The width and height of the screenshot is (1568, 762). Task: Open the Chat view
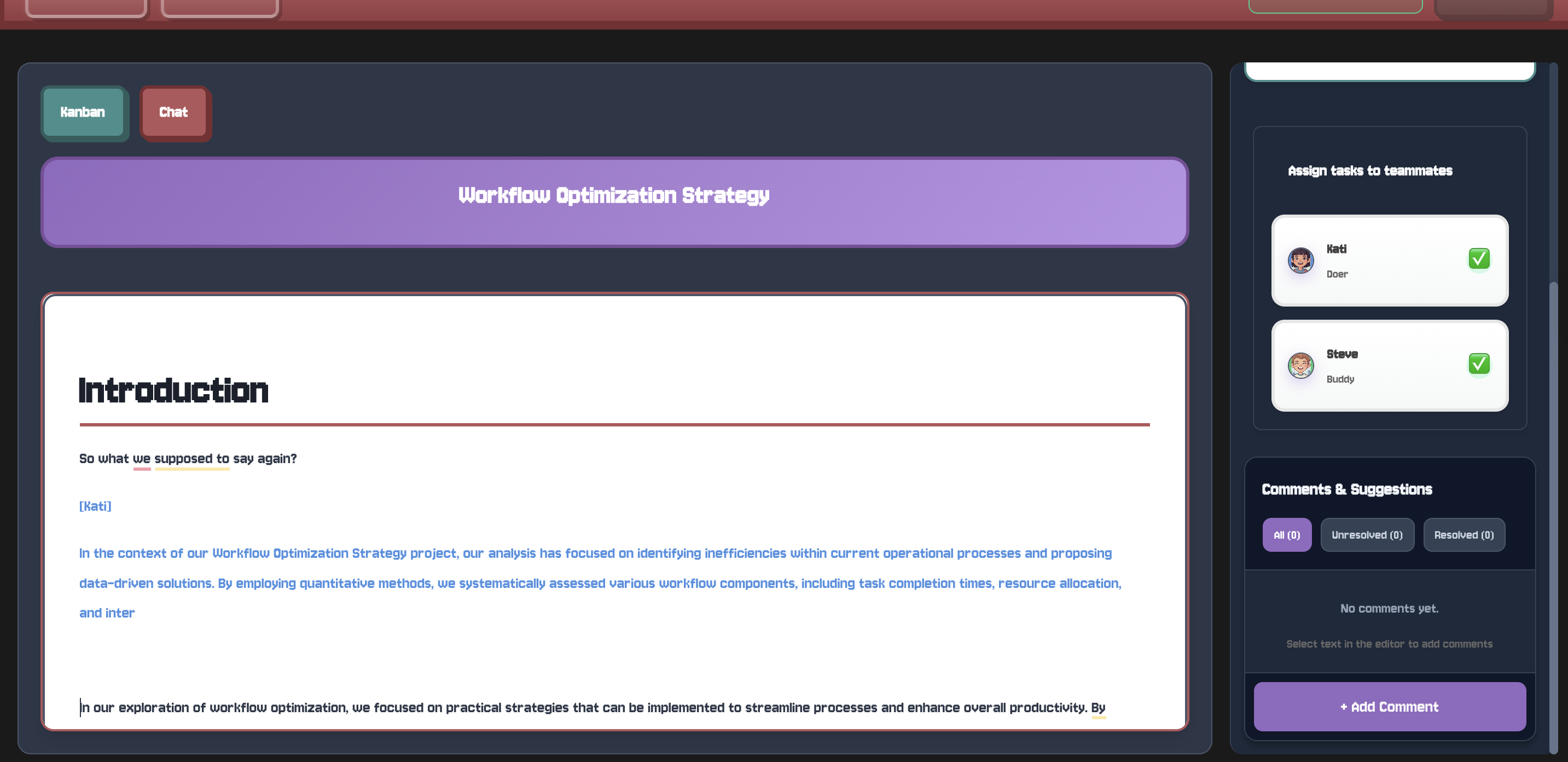tap(173, 112)
